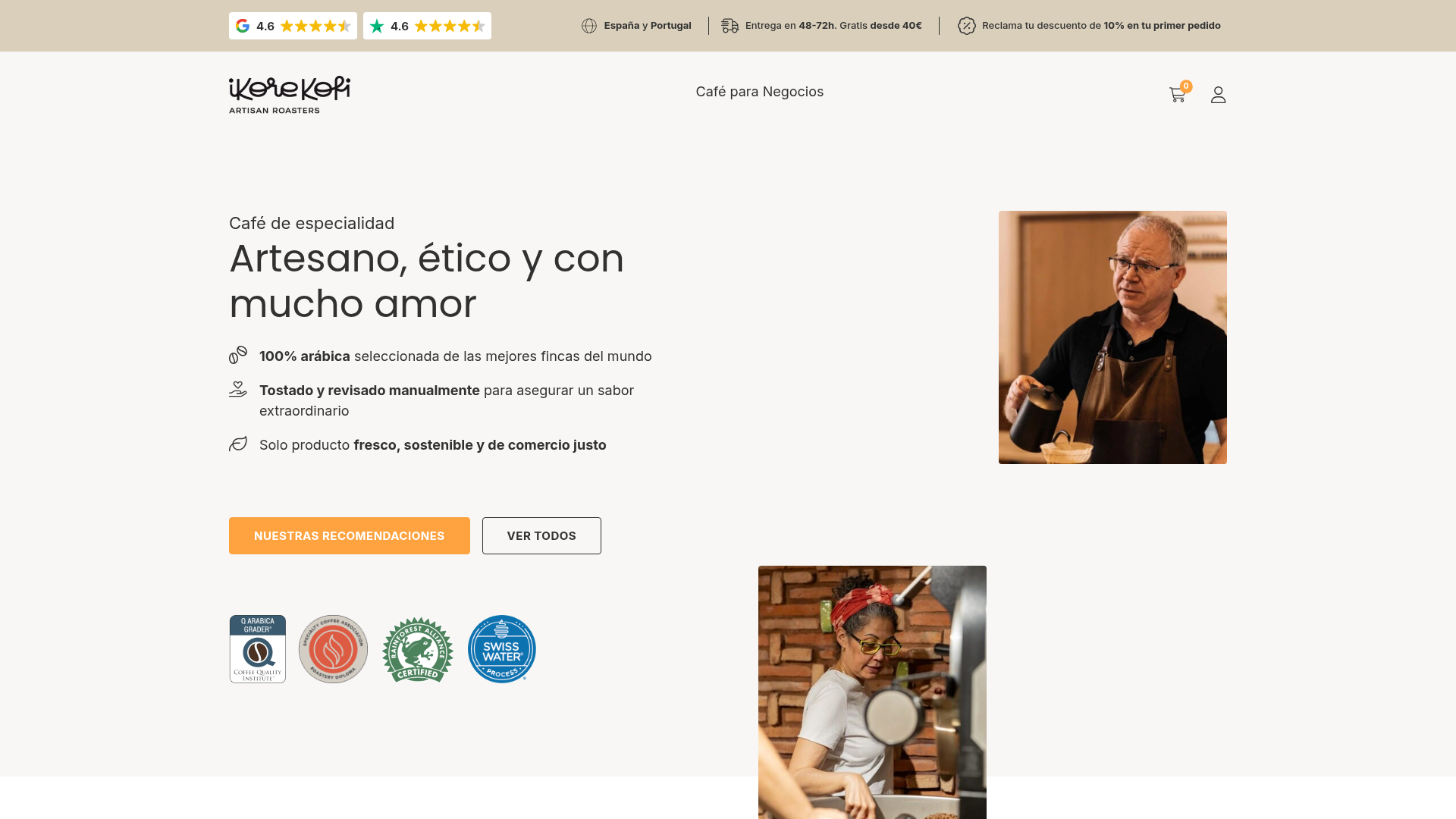Screen dimensions: 1456x819
Task: Click the globe icon for España y Portugal
Action: 589,26
